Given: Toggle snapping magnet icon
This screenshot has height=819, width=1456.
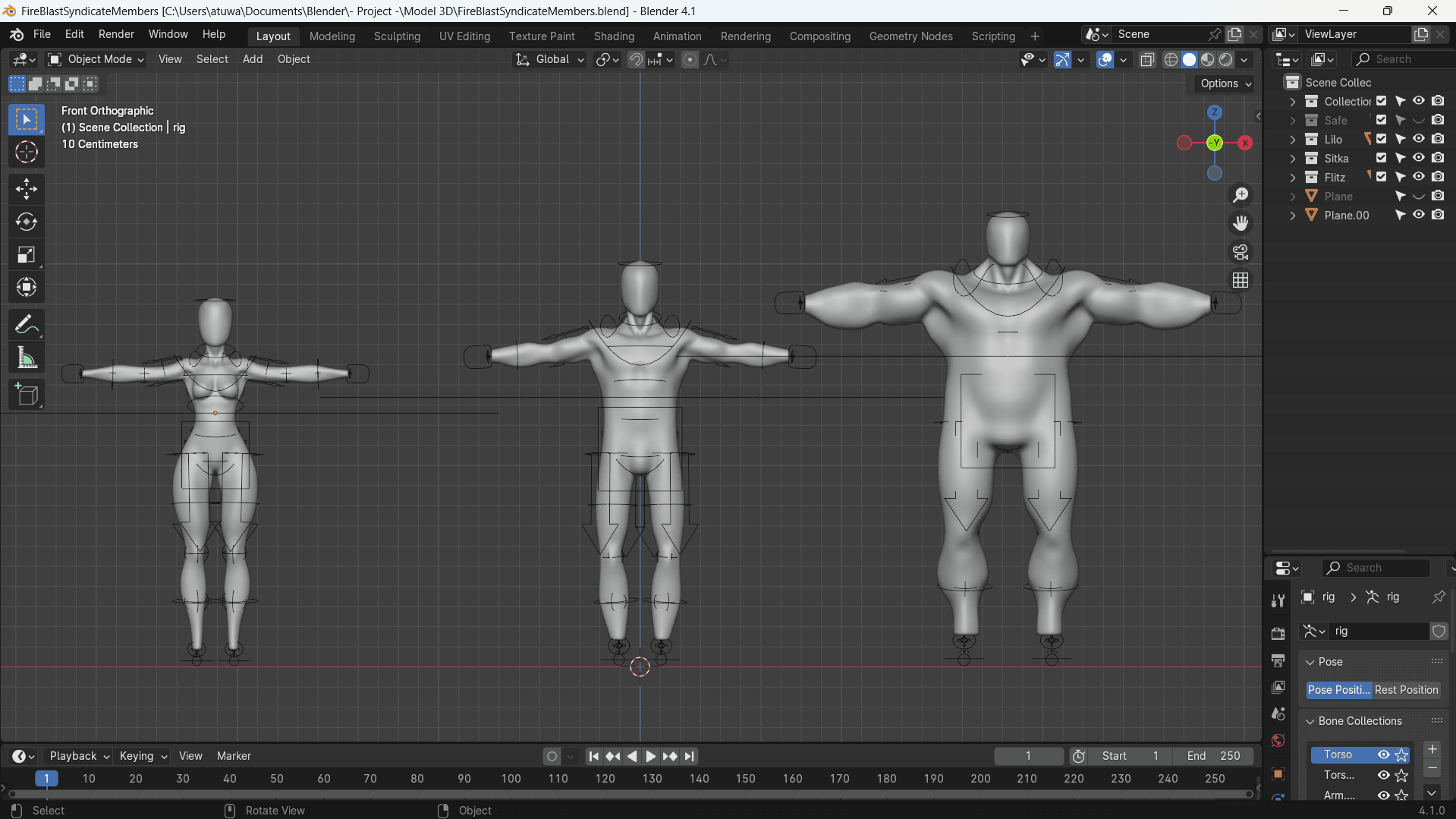Looking at the screenshot, I should coord(636,59).
